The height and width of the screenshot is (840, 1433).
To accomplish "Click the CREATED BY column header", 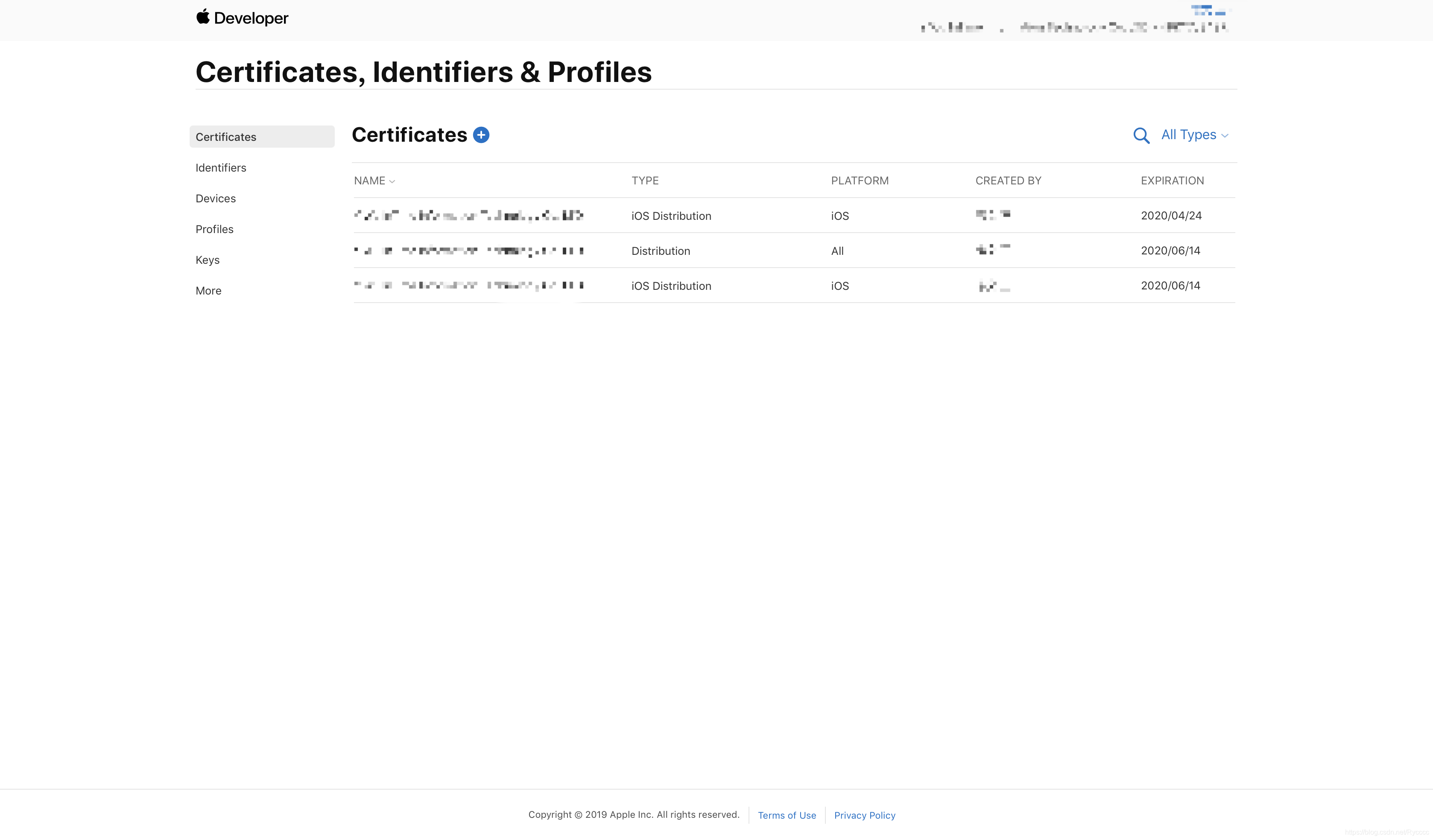I will tap(1008, 181).
